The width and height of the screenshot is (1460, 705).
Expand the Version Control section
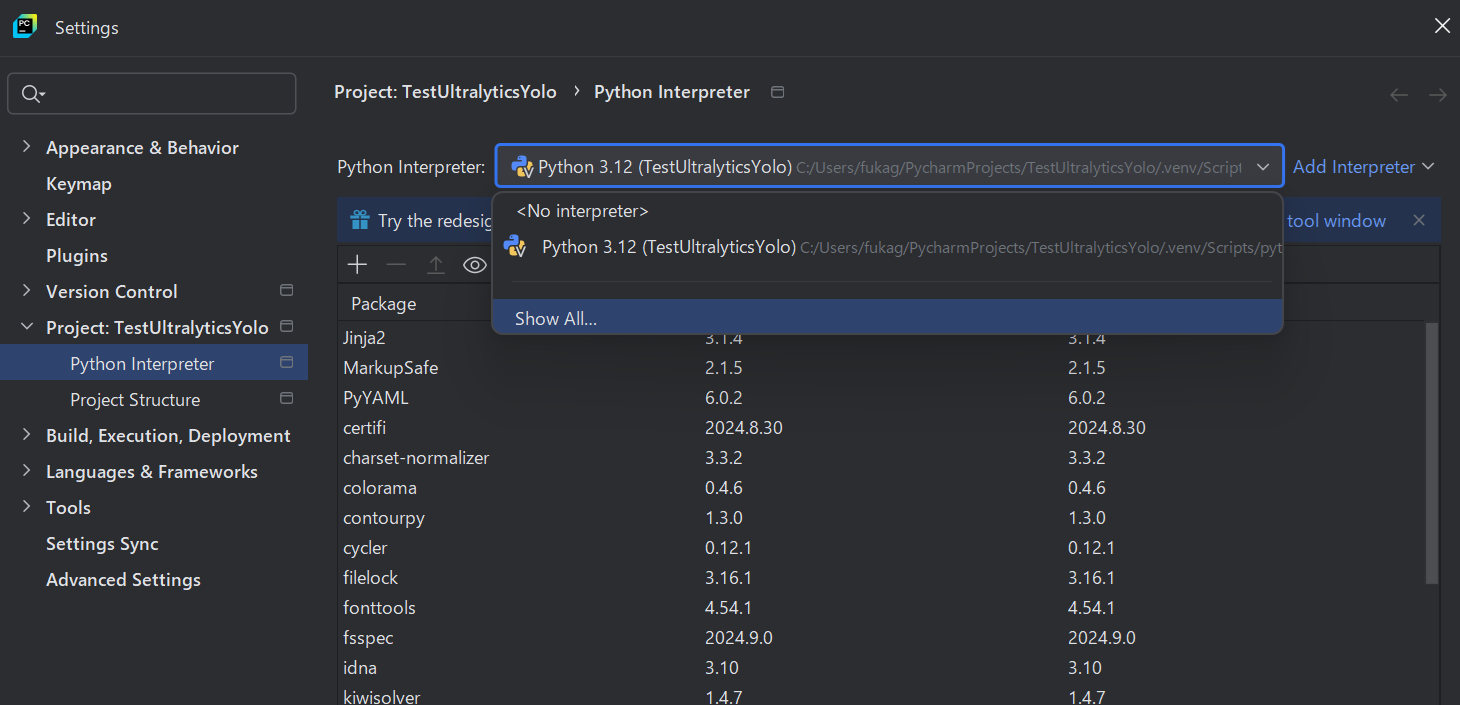pyautogui.click(x=26, y=291)
